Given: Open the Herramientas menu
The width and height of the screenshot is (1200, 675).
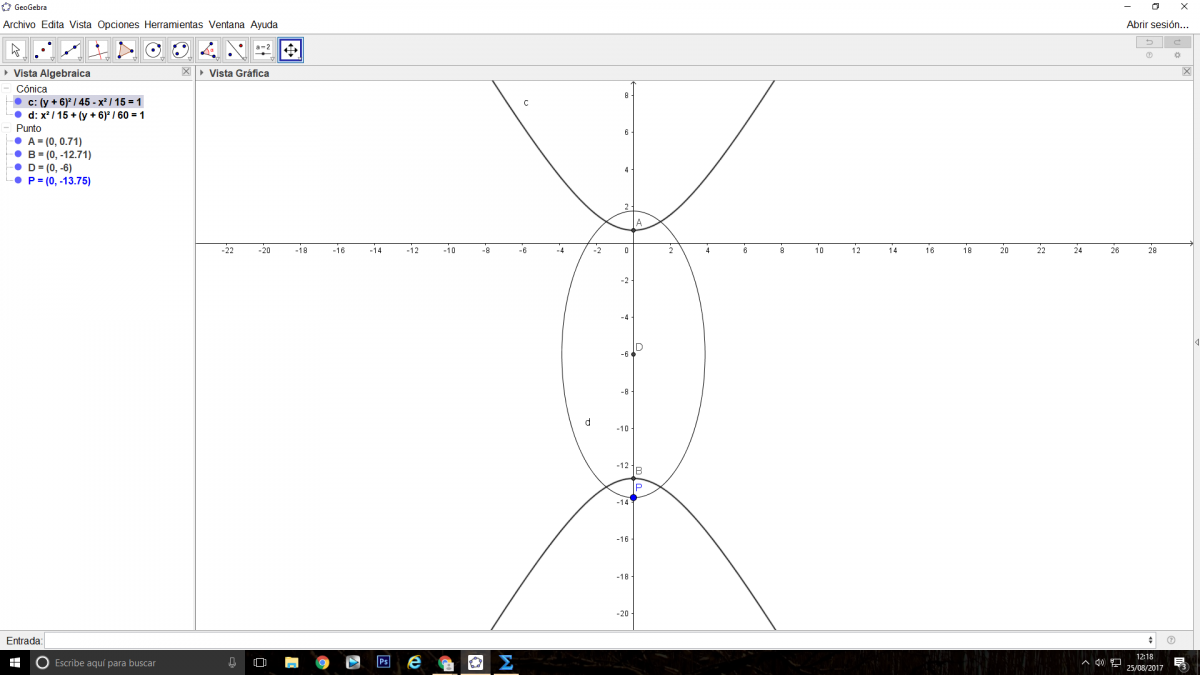Looking at the screenshot, I should [173, 24].
